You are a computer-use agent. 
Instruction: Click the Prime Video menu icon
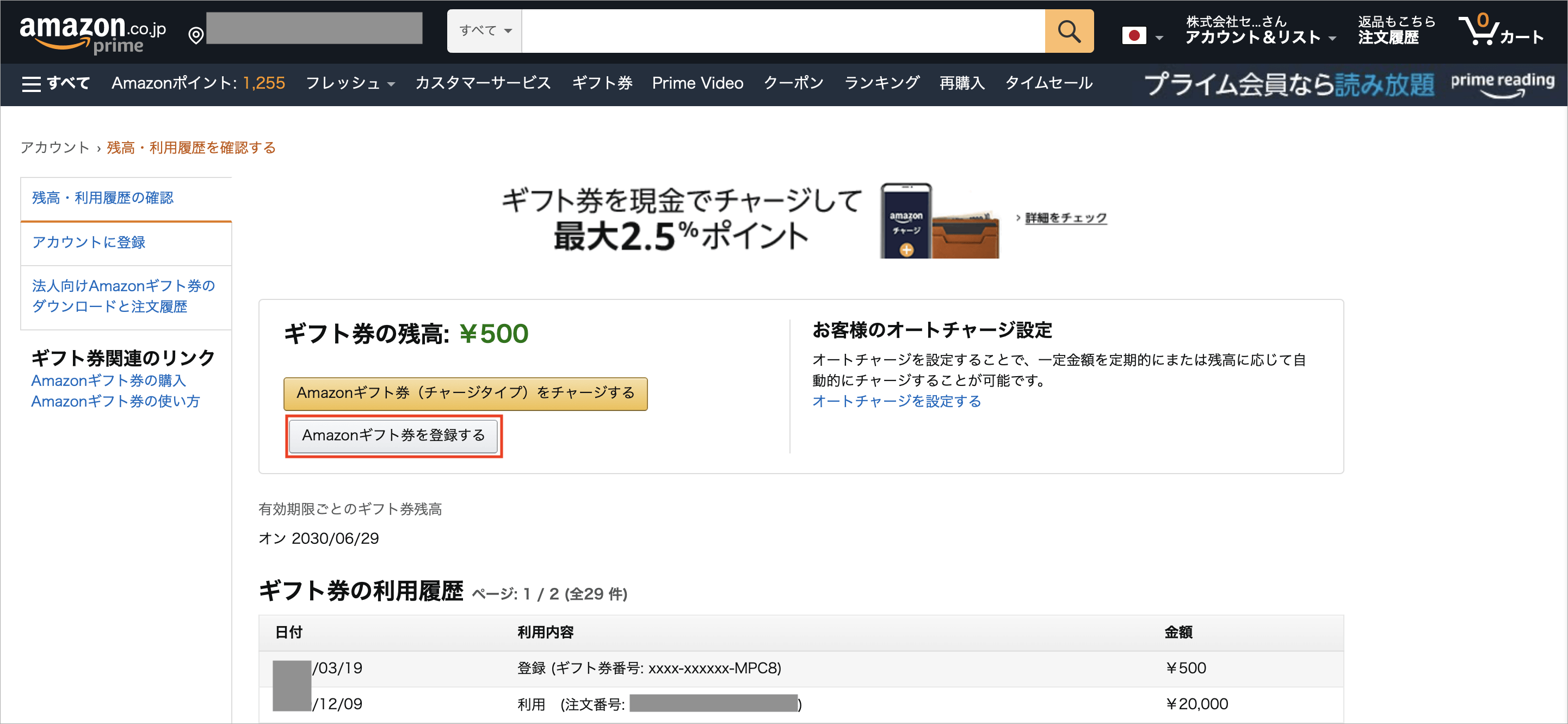696,84
